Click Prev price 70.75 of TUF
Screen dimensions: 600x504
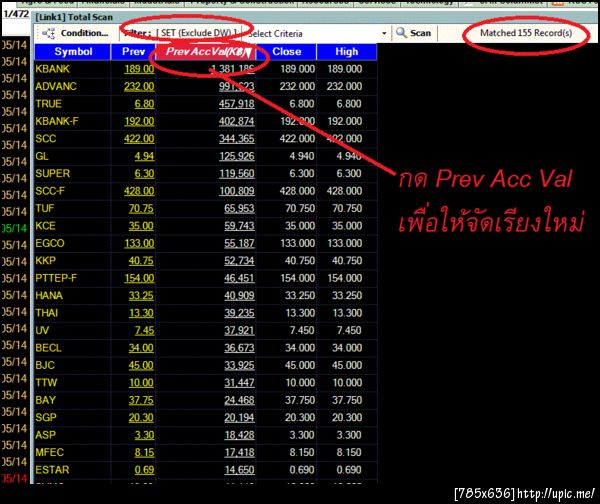click(x=142, y=208)
